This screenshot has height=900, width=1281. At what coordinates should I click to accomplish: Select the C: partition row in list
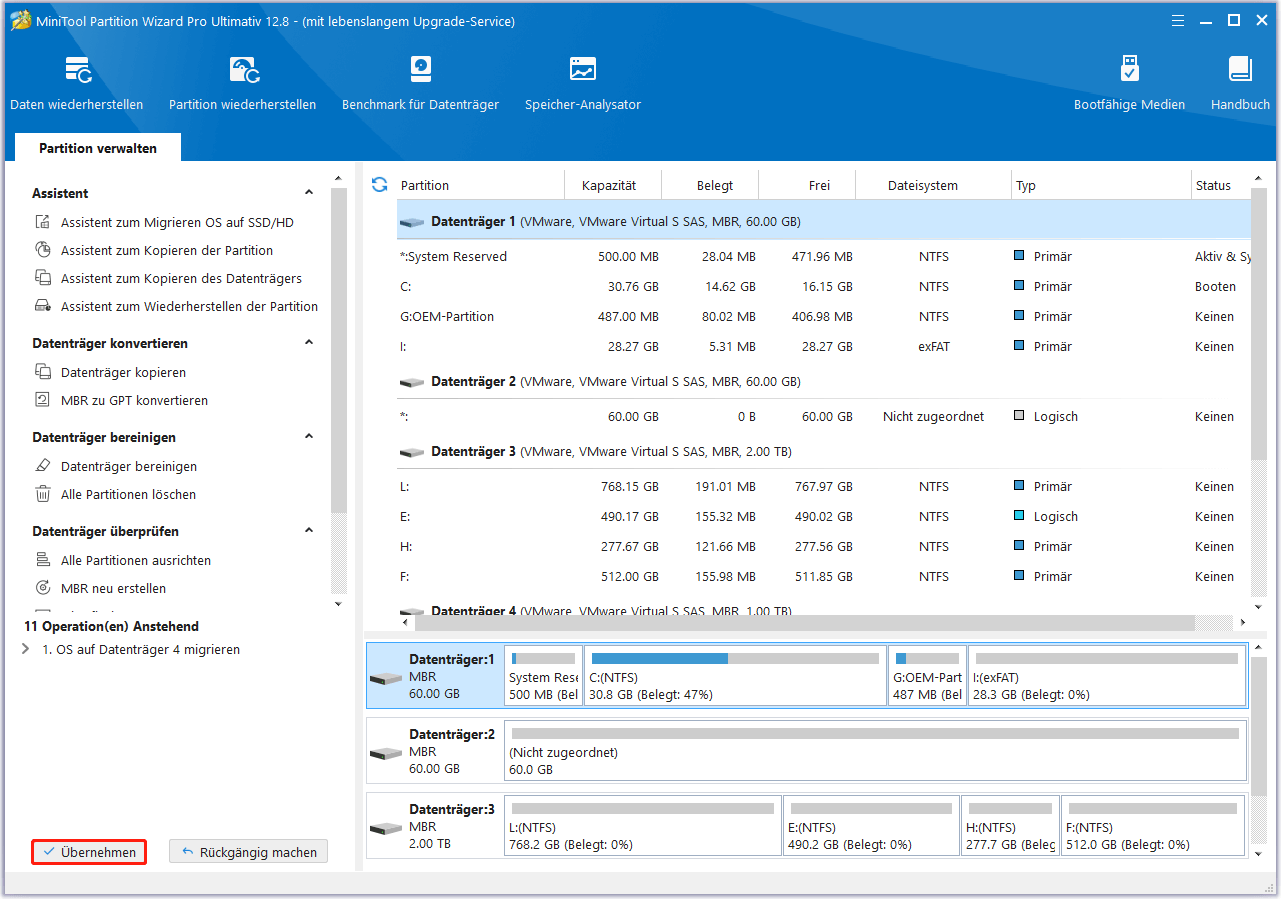pyautogui.click(x=824, y=287)
